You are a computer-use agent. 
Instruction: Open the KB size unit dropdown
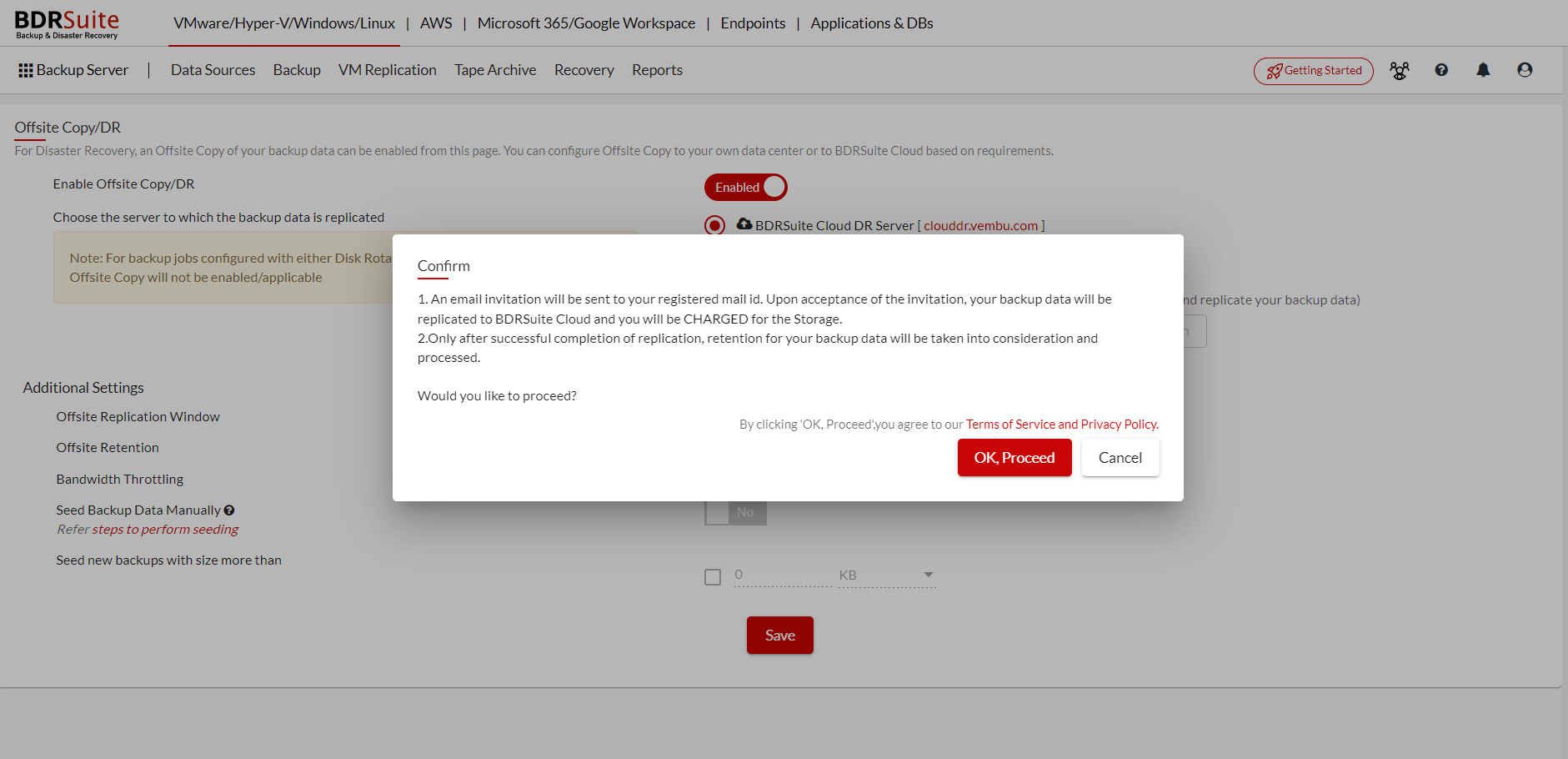[887, 576]
